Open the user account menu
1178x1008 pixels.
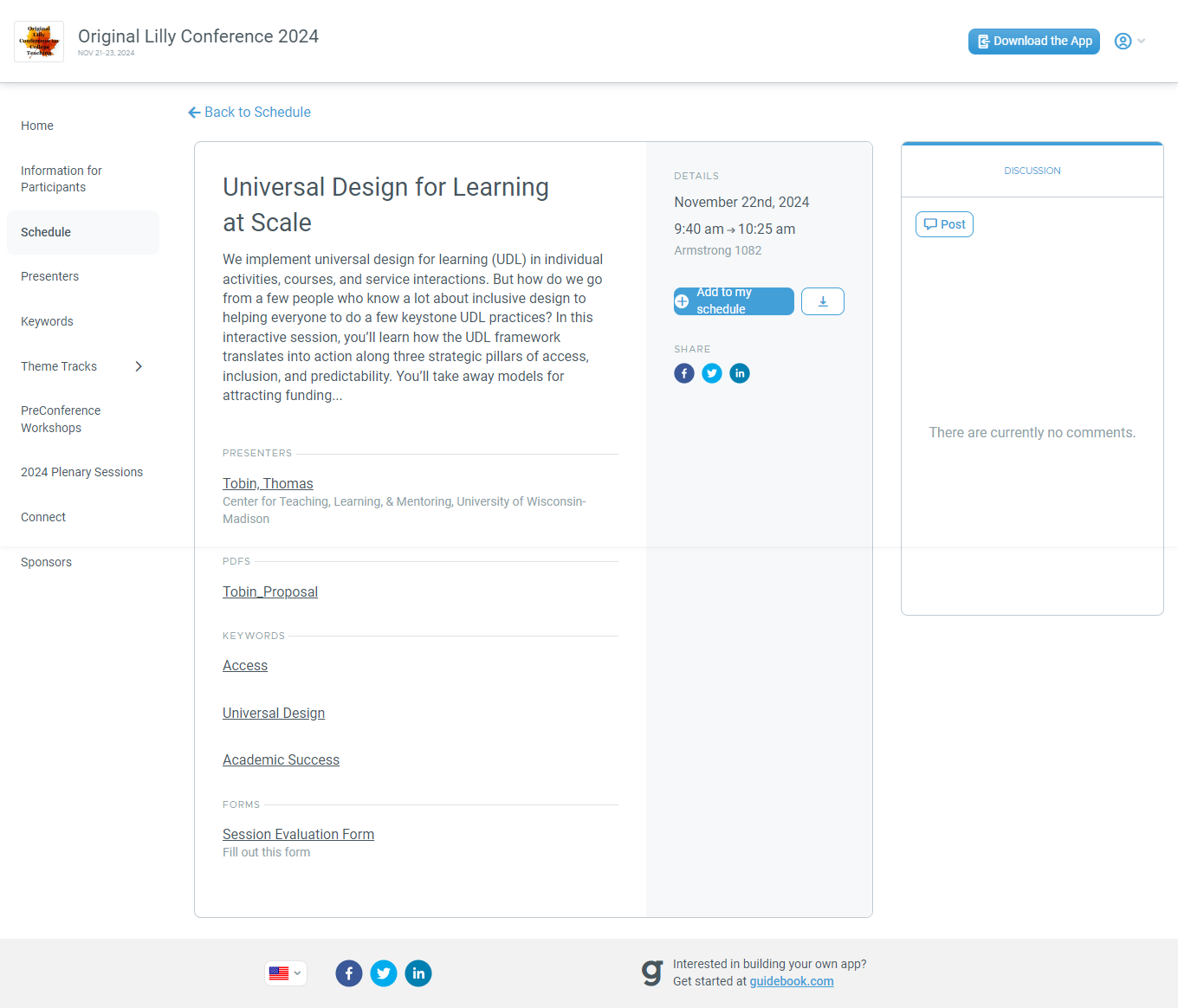click(x=1129, y=42)
